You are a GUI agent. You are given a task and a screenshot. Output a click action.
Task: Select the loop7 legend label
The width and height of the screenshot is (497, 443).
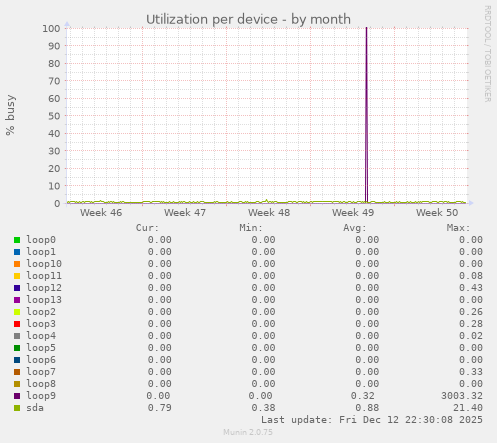coord(41,372)
